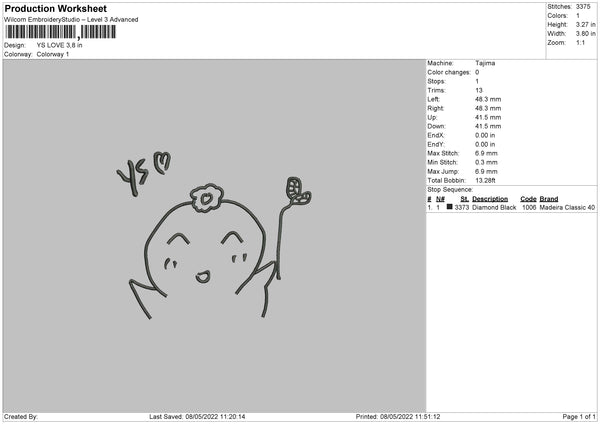Image resolution: width=600 pixels, height=424 pixels.
Task: Click the Colors count value in header
Action: (578, 16)
